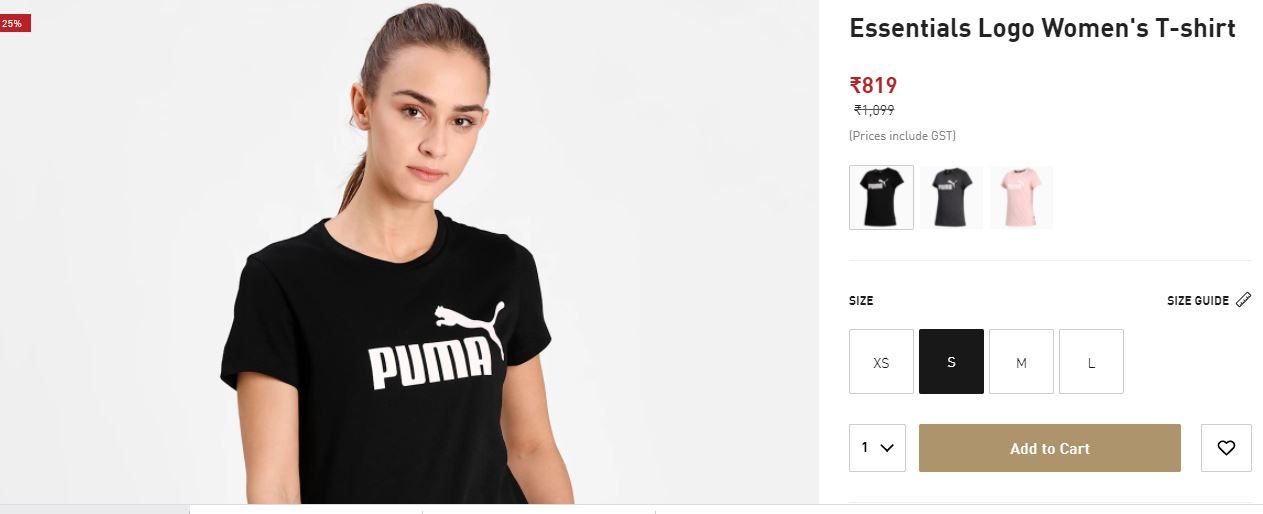
Task: Add product to wishlist with heart icon
Action: (x=1226, y=448)
